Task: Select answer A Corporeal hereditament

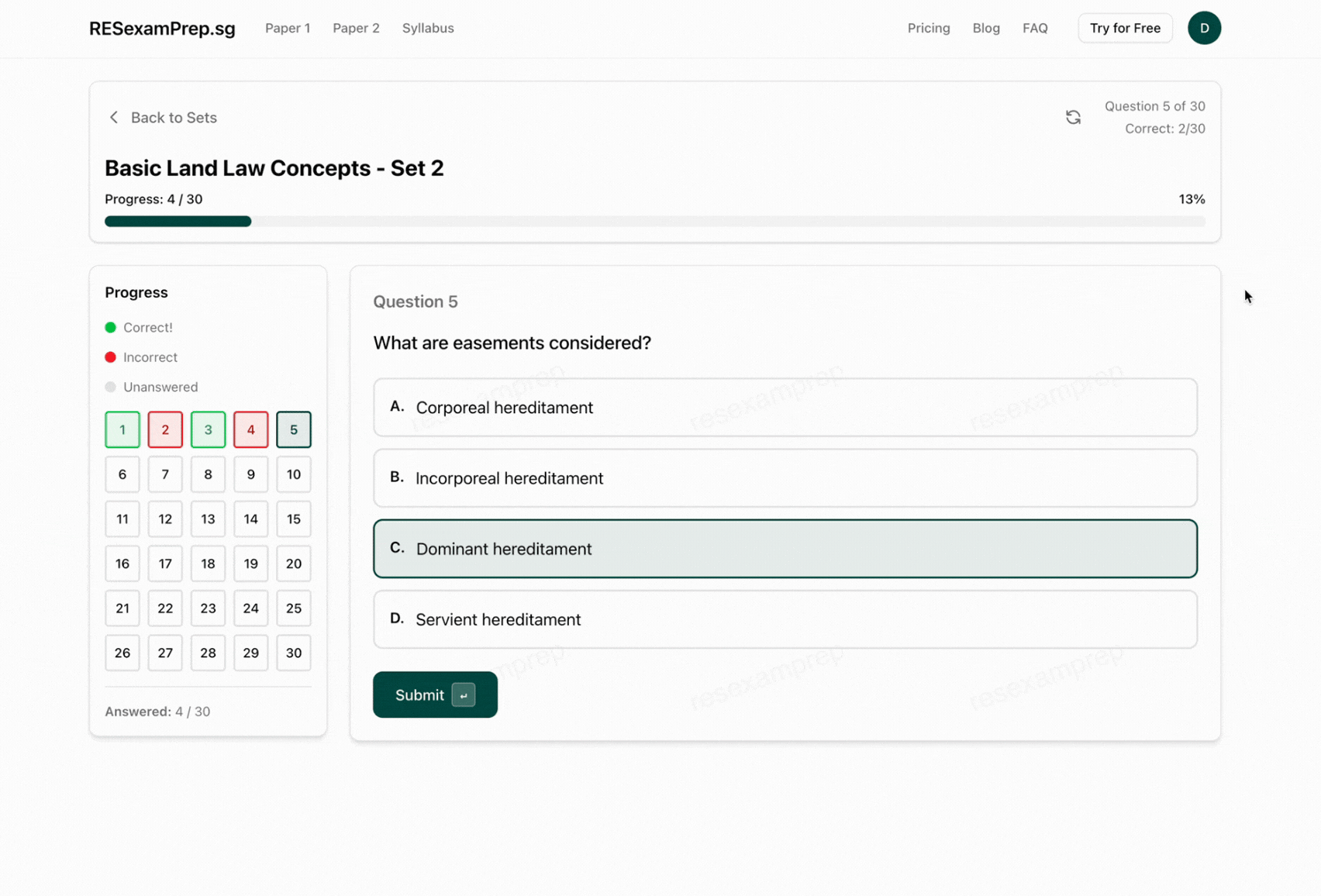Action: [x=785, y=408]
